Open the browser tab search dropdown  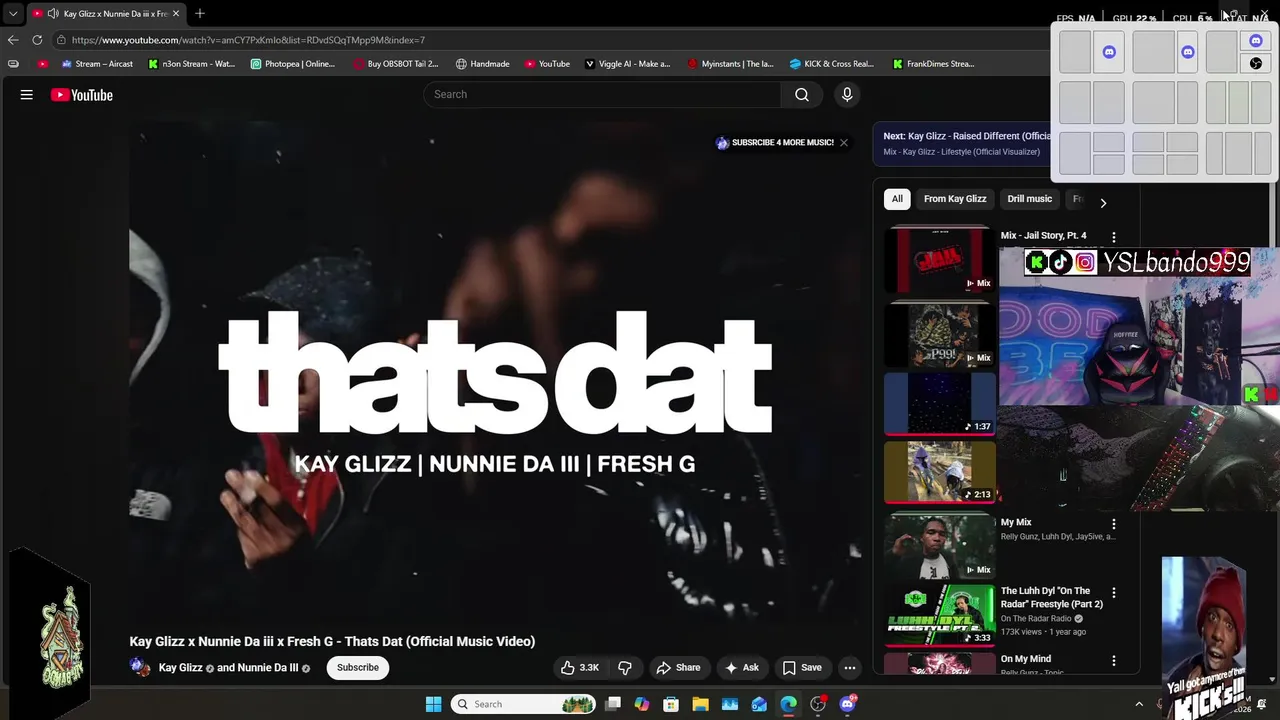(x=13, y=14)
